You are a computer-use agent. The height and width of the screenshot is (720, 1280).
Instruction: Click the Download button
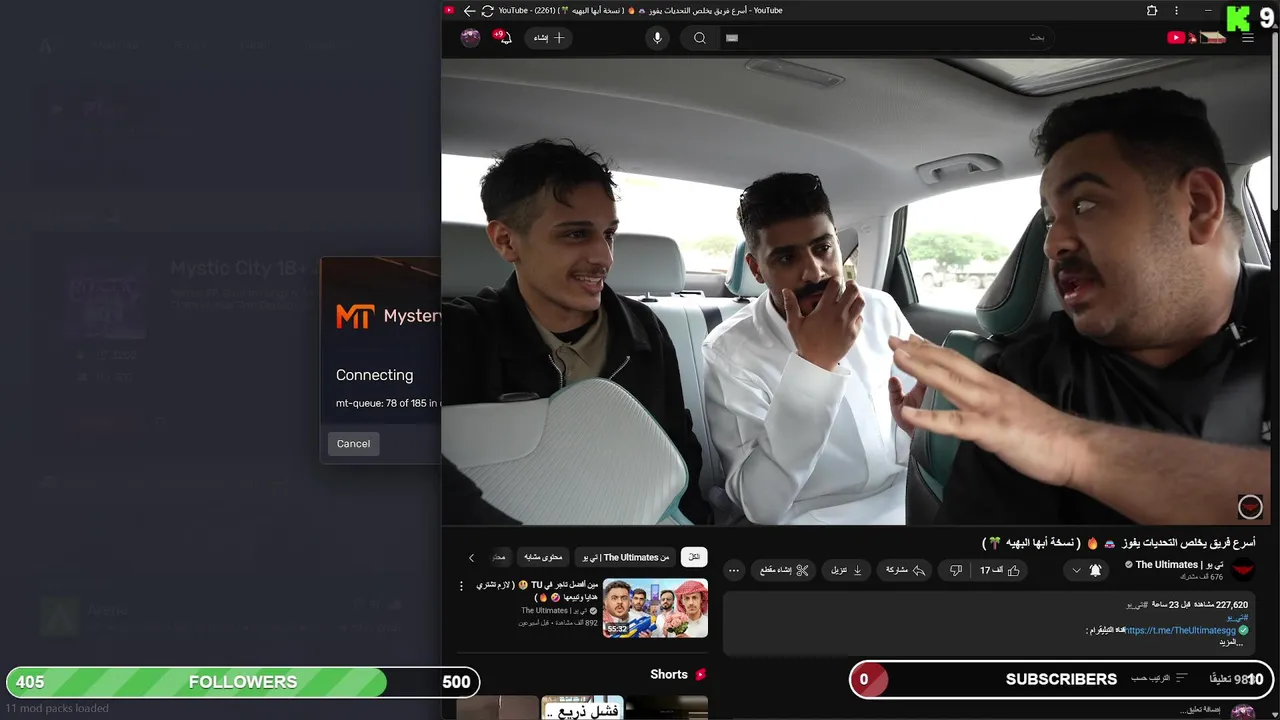(846, 570)
